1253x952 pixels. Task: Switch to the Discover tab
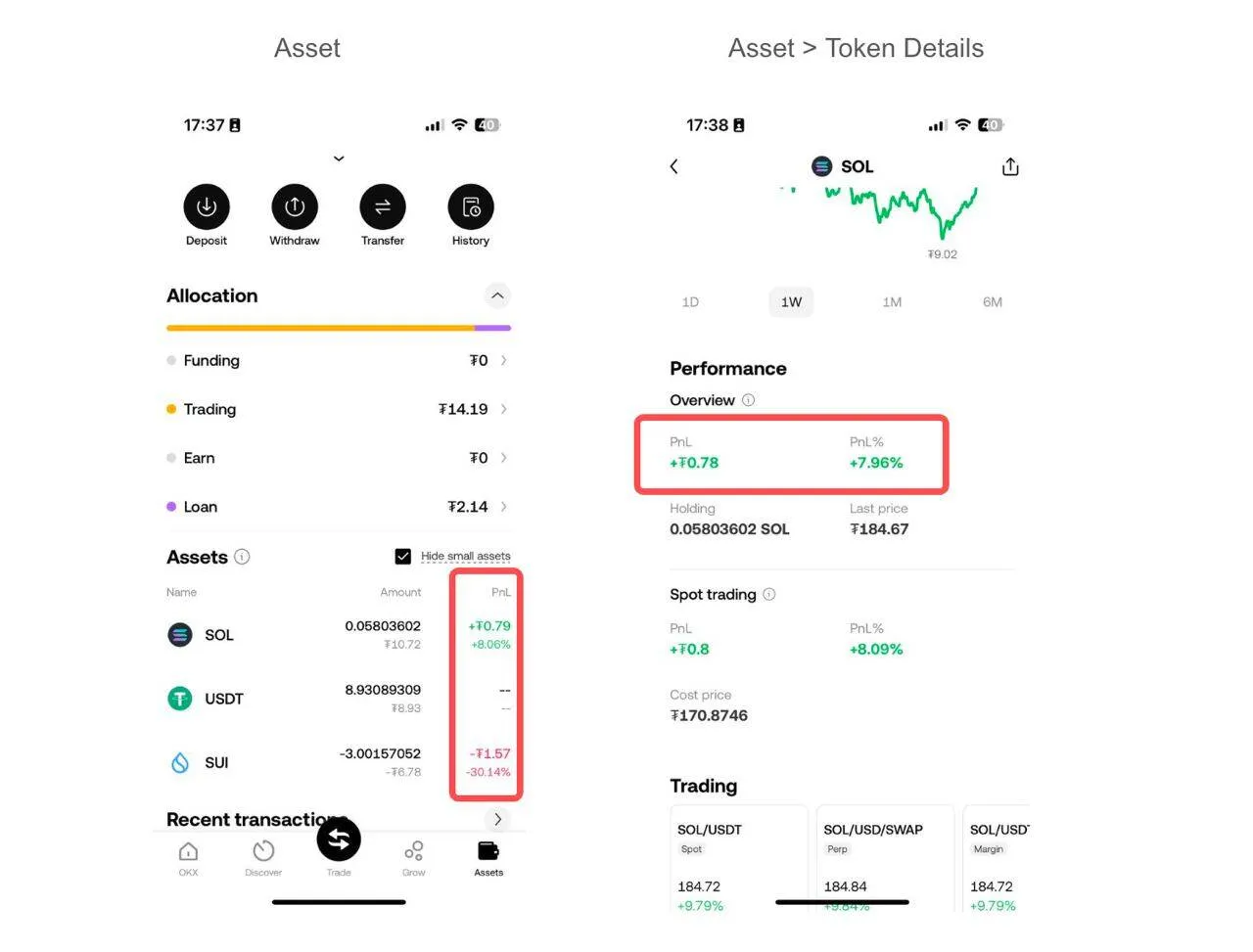coord(263,856)
